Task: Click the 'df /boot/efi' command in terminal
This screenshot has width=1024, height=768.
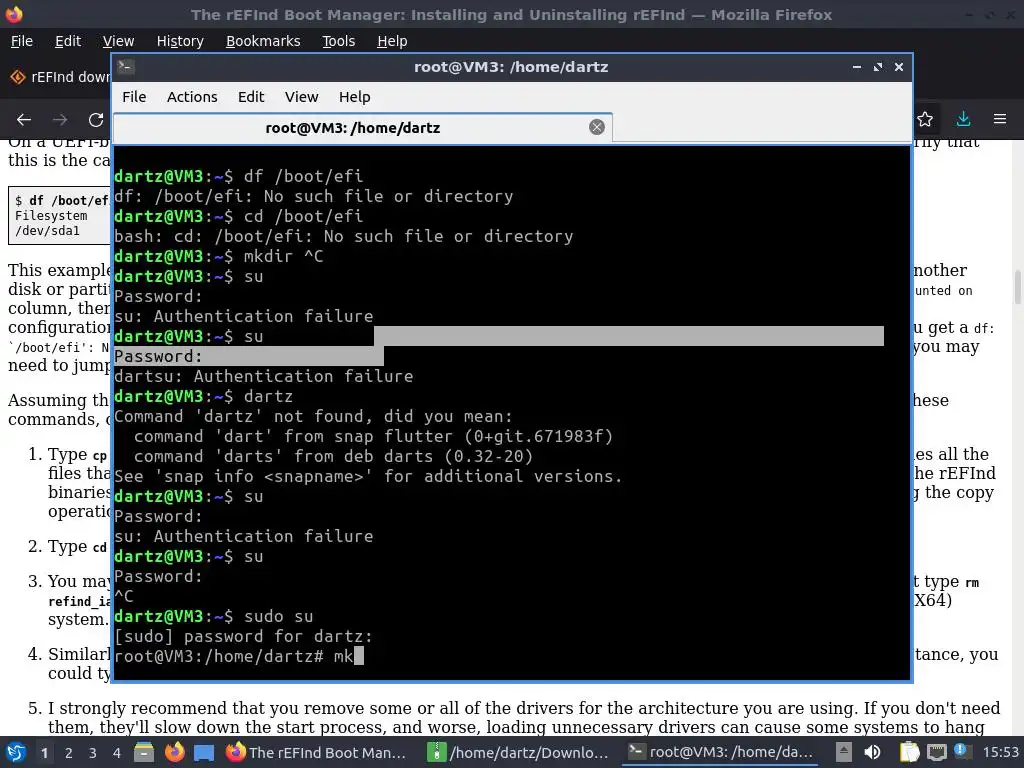Action: [303, 176]
